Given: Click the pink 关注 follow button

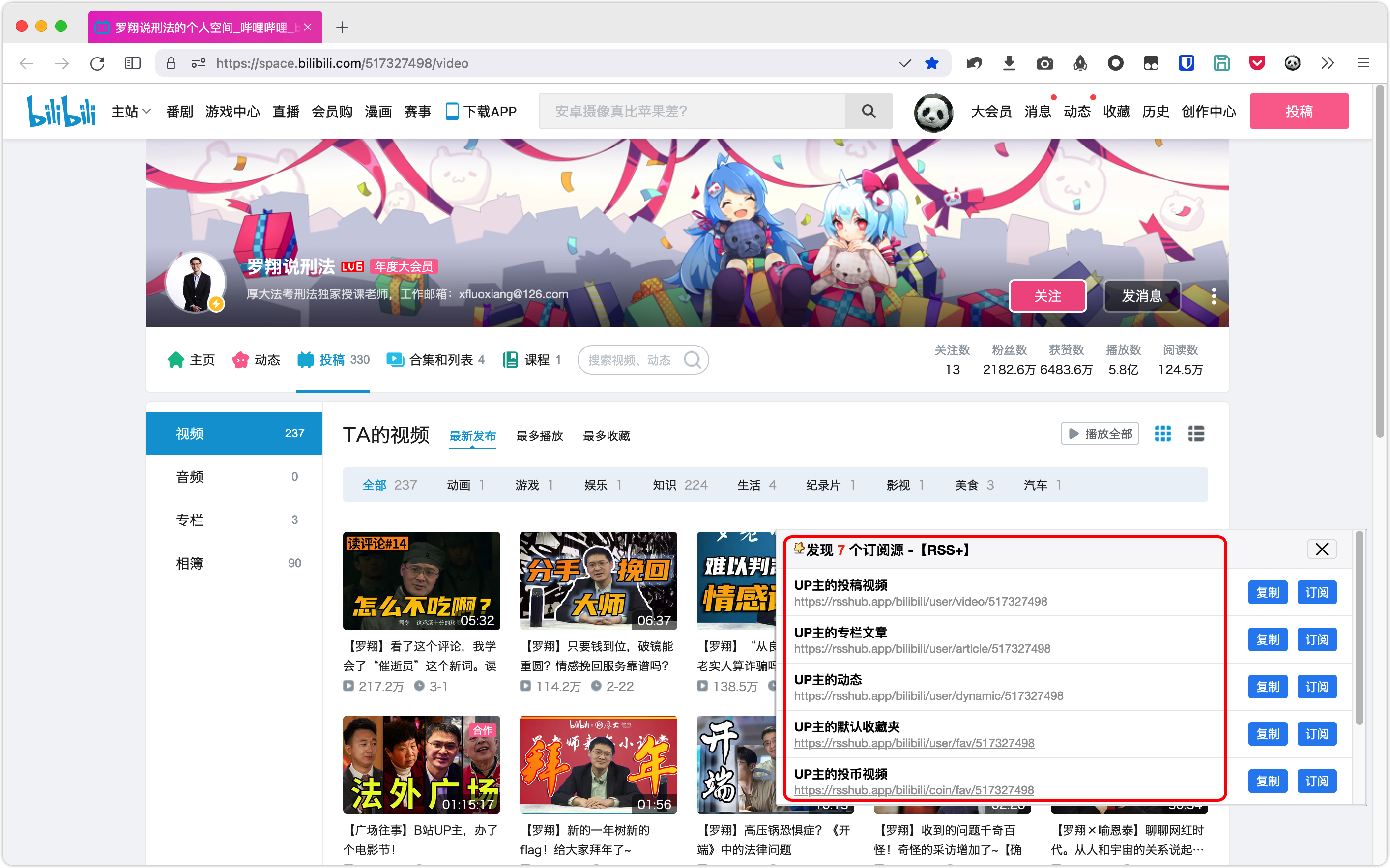Looking at the screenshot, I should 1047,296.
